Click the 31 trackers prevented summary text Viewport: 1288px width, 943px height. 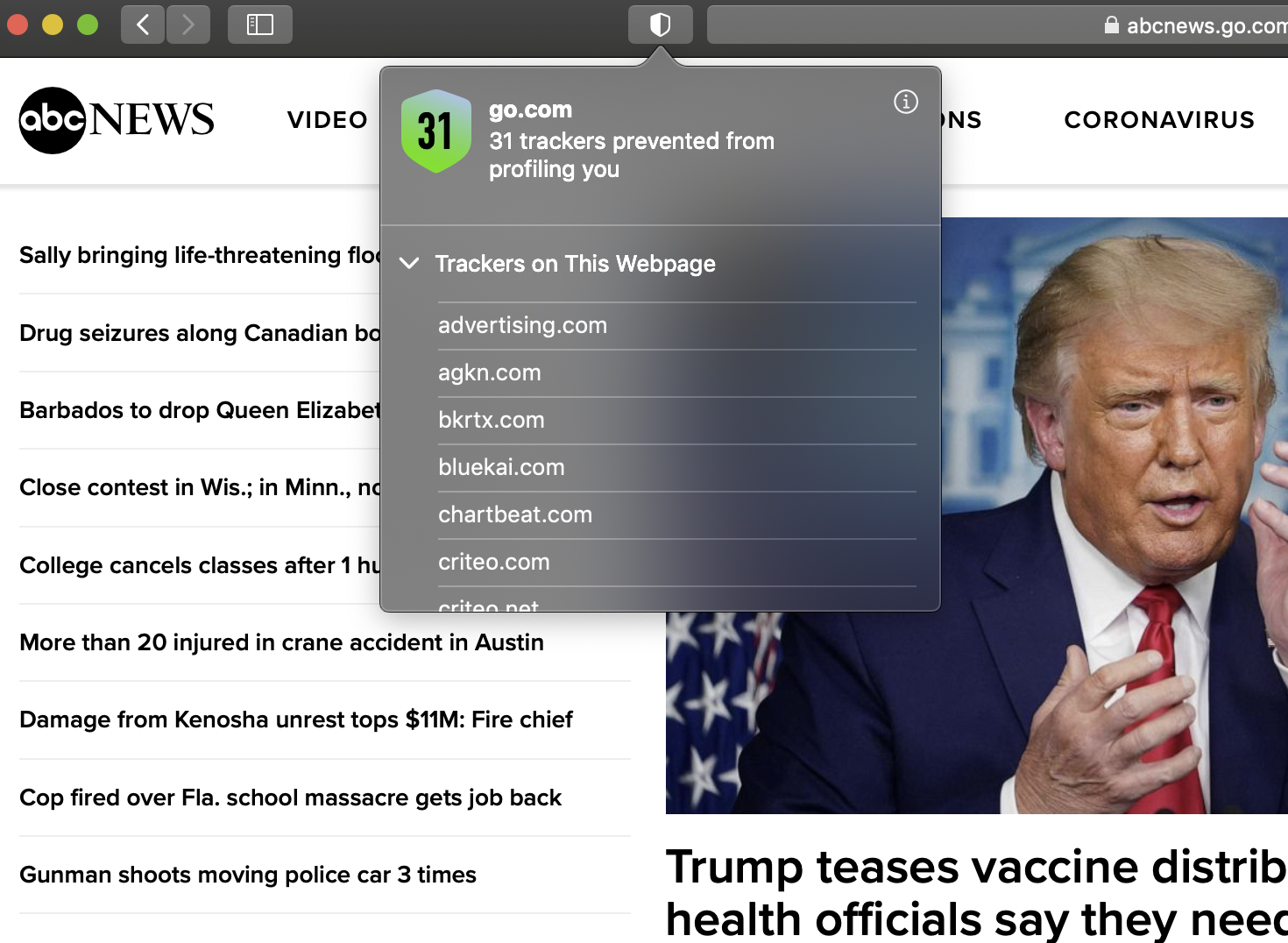tap(632, 155)
